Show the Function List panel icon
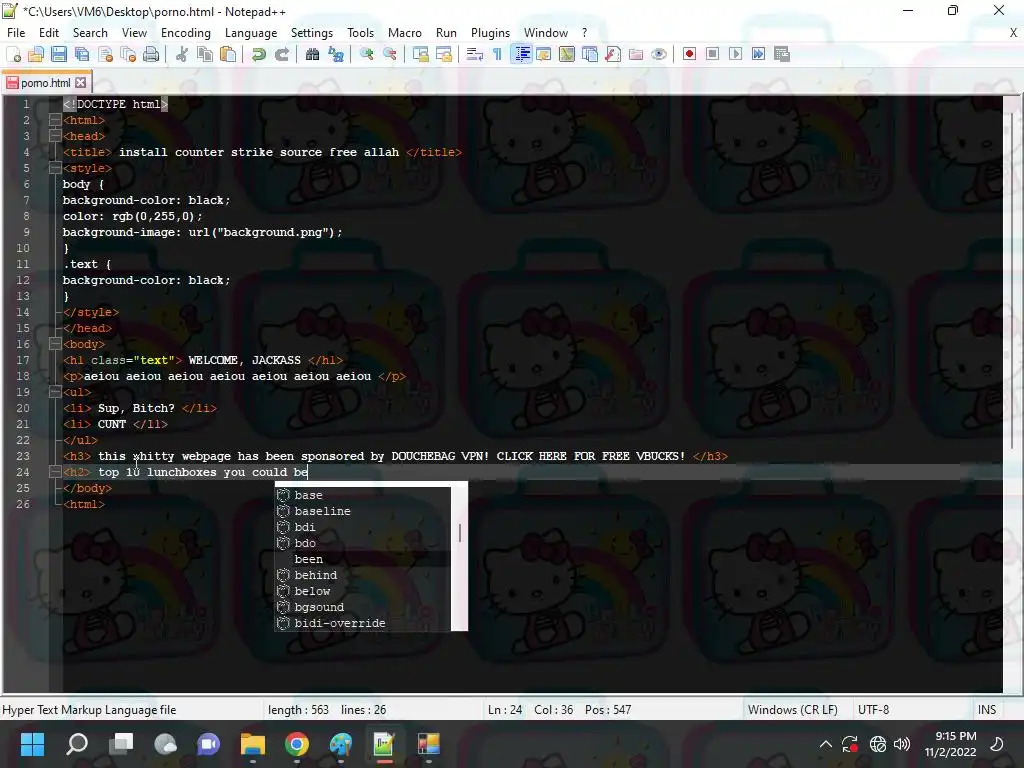This screenshot has width=1024, height=768. pos(613,54)
